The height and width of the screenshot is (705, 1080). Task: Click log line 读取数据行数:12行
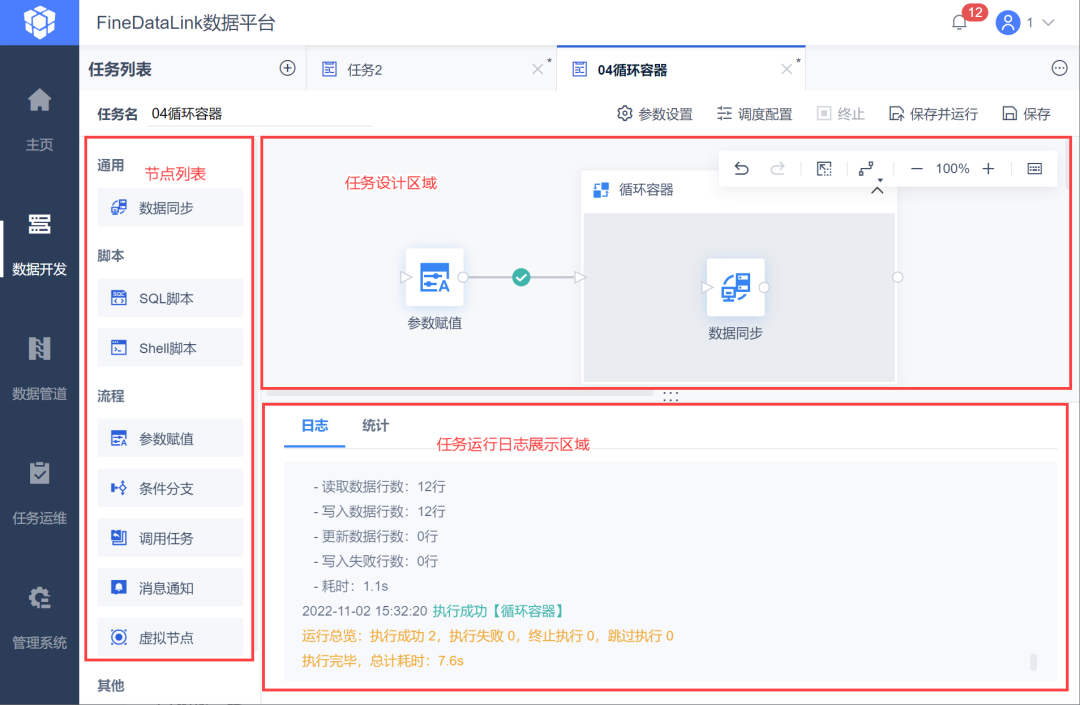coord(380,487)
